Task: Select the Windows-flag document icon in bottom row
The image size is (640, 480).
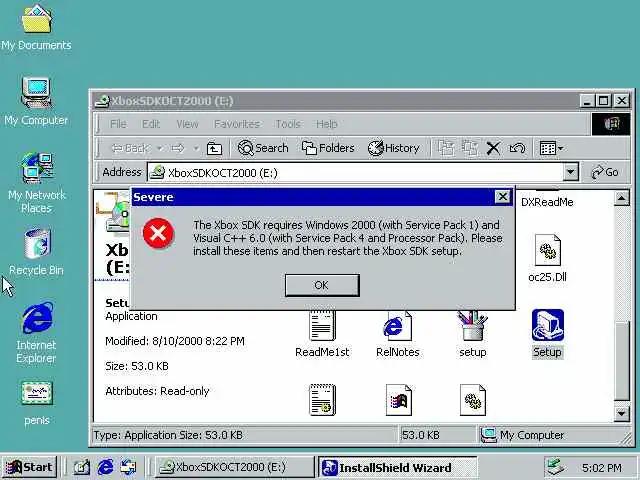Action: click(x=398, y=400)
